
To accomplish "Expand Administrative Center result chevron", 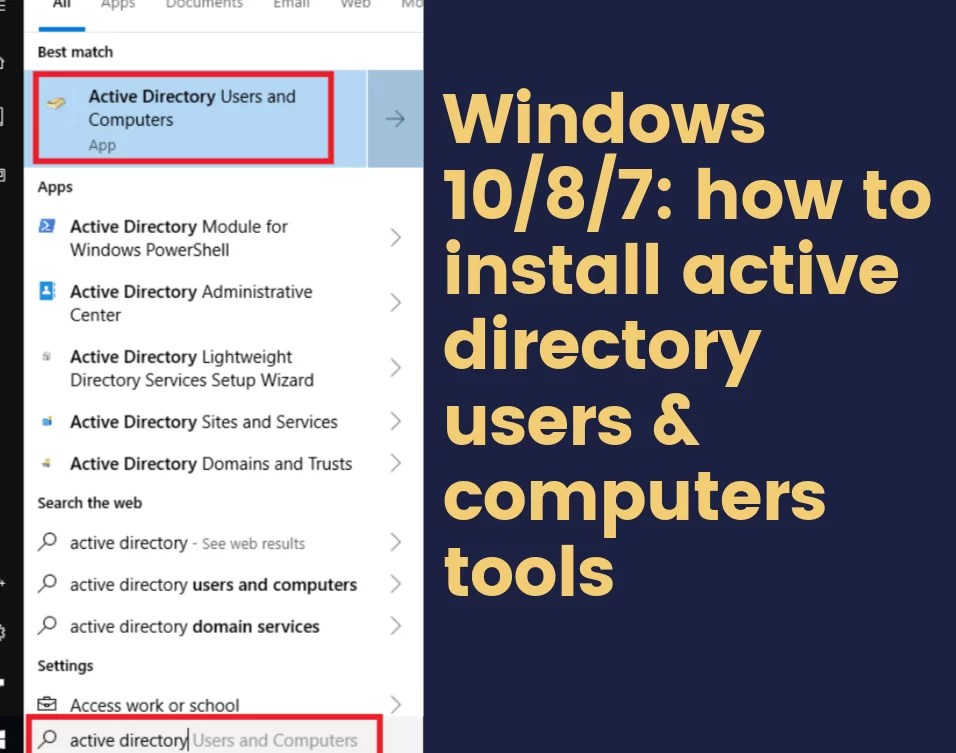I will point(395,302).
